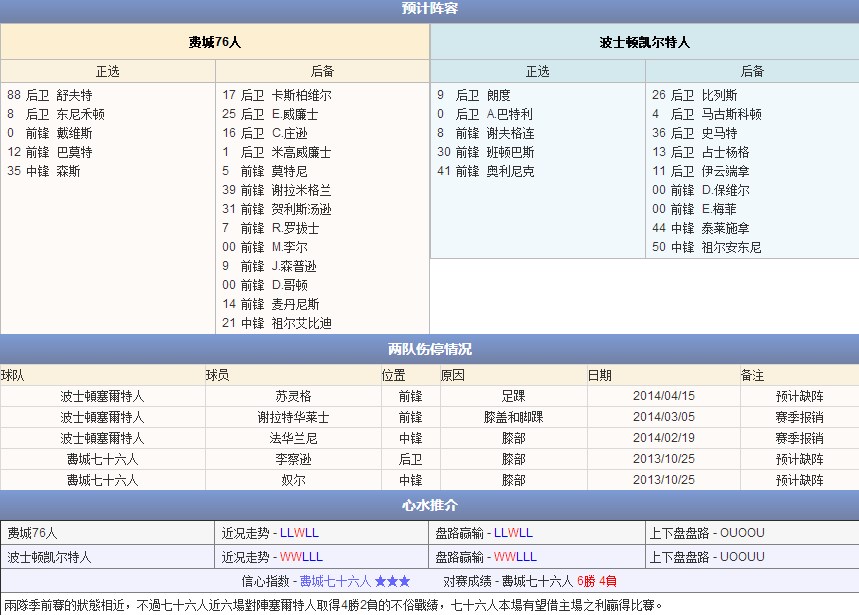This screenshot has height=615, width=859.
Task: Select the date '2014/02/19'
Action: point(663,438)
